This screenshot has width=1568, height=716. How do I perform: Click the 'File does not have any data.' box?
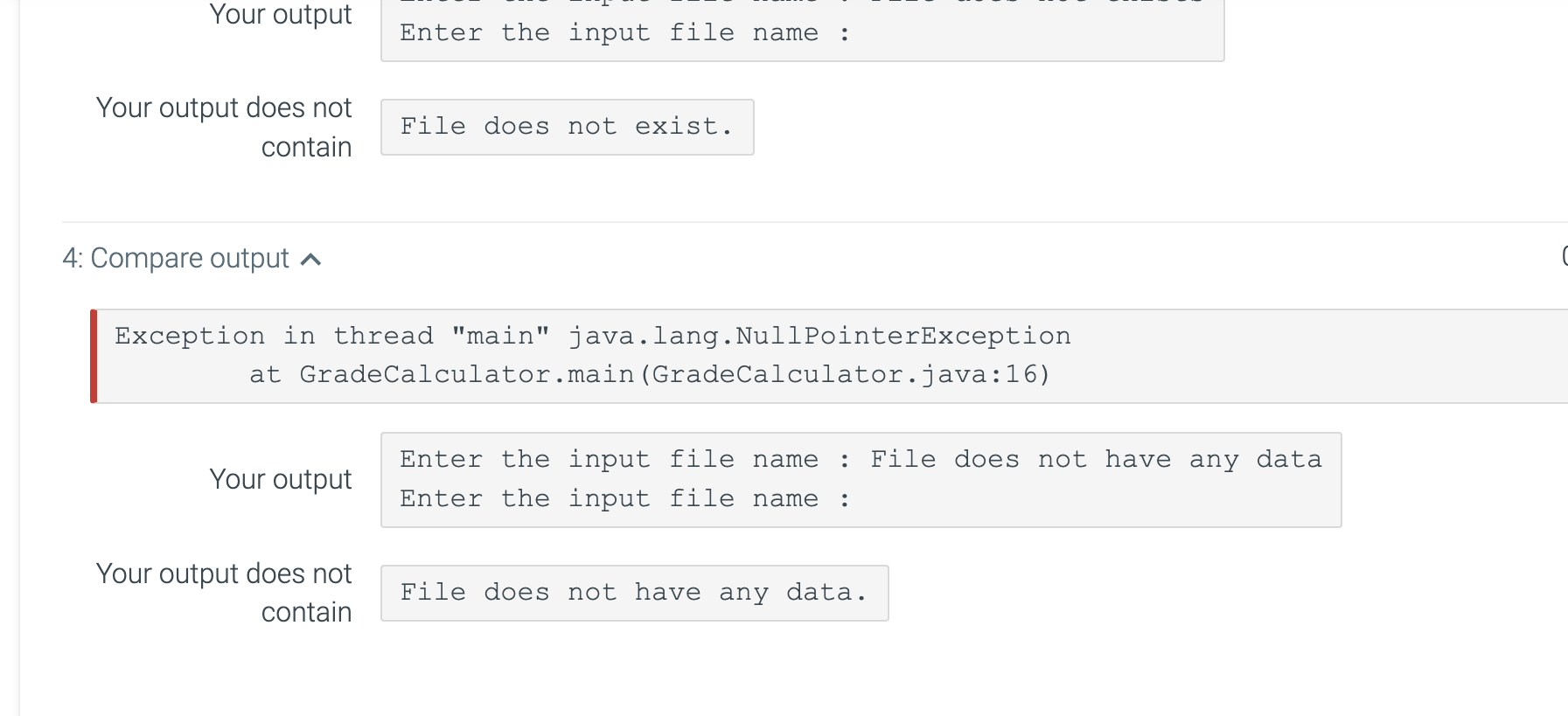point(635,593)
